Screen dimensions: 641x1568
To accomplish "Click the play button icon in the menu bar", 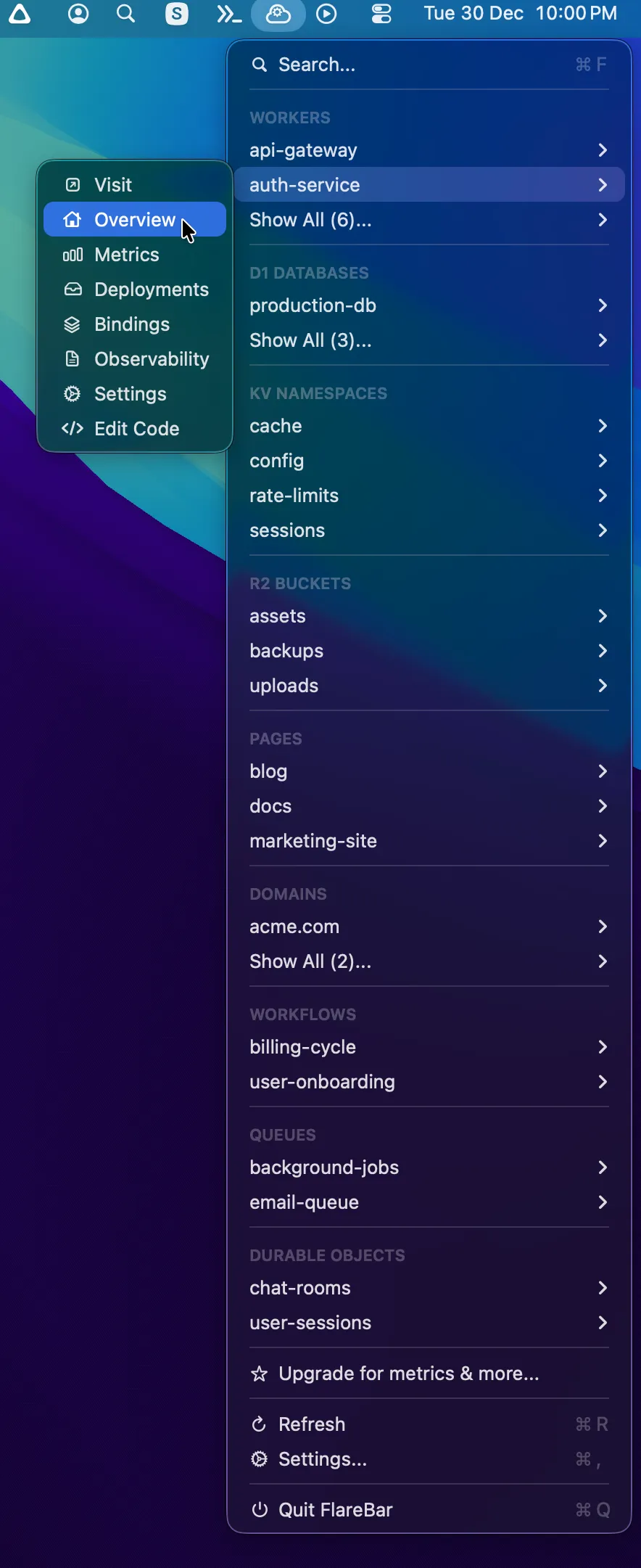I will [x=326, y=14].
